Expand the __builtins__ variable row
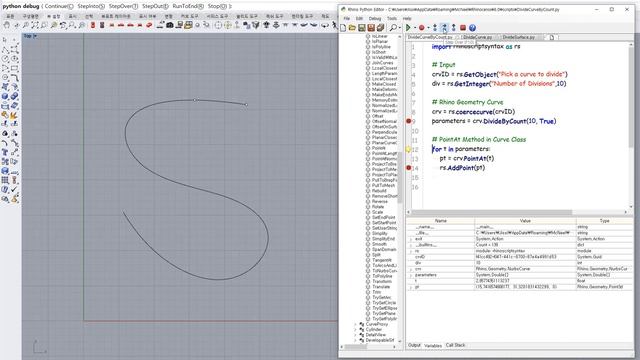This screenshot has width=640, height=360. pyautogui.click(x=411, y=245)
